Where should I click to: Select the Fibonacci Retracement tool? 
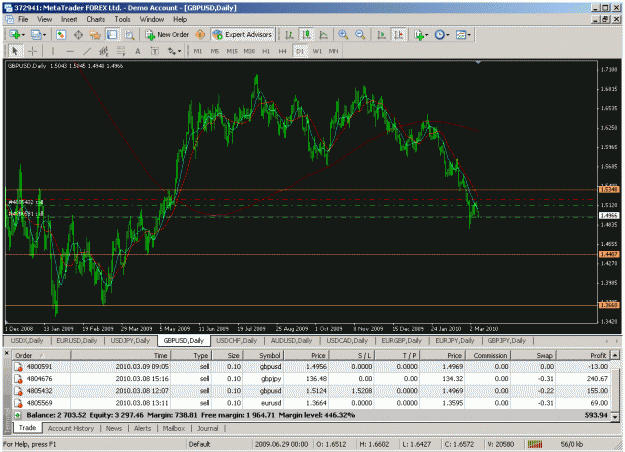pos(121,51)
